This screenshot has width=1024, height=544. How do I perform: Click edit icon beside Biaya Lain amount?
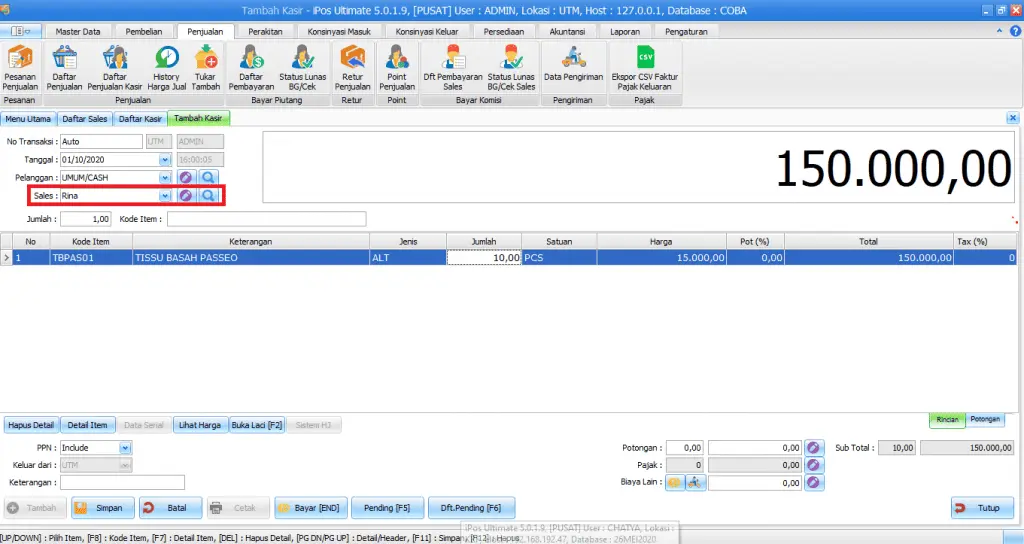[x=813, y=483]
